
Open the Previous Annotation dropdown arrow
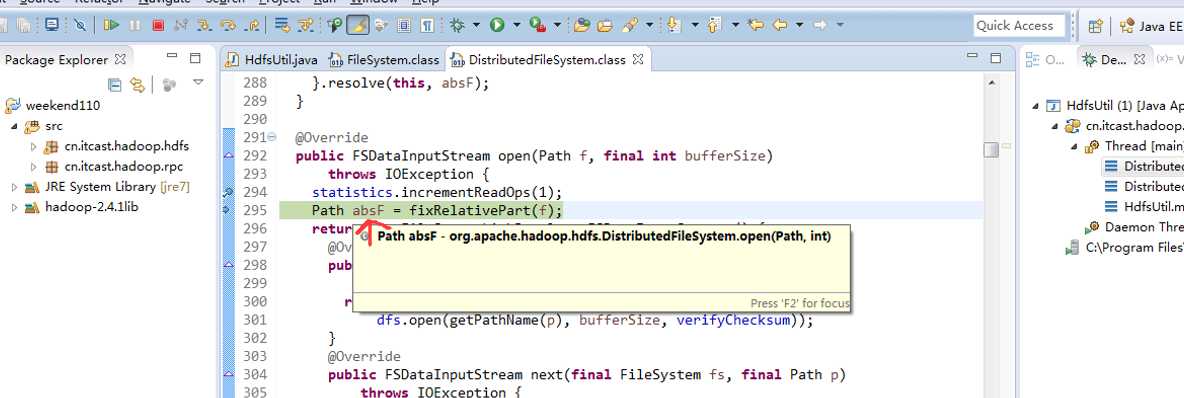point(735,25)
